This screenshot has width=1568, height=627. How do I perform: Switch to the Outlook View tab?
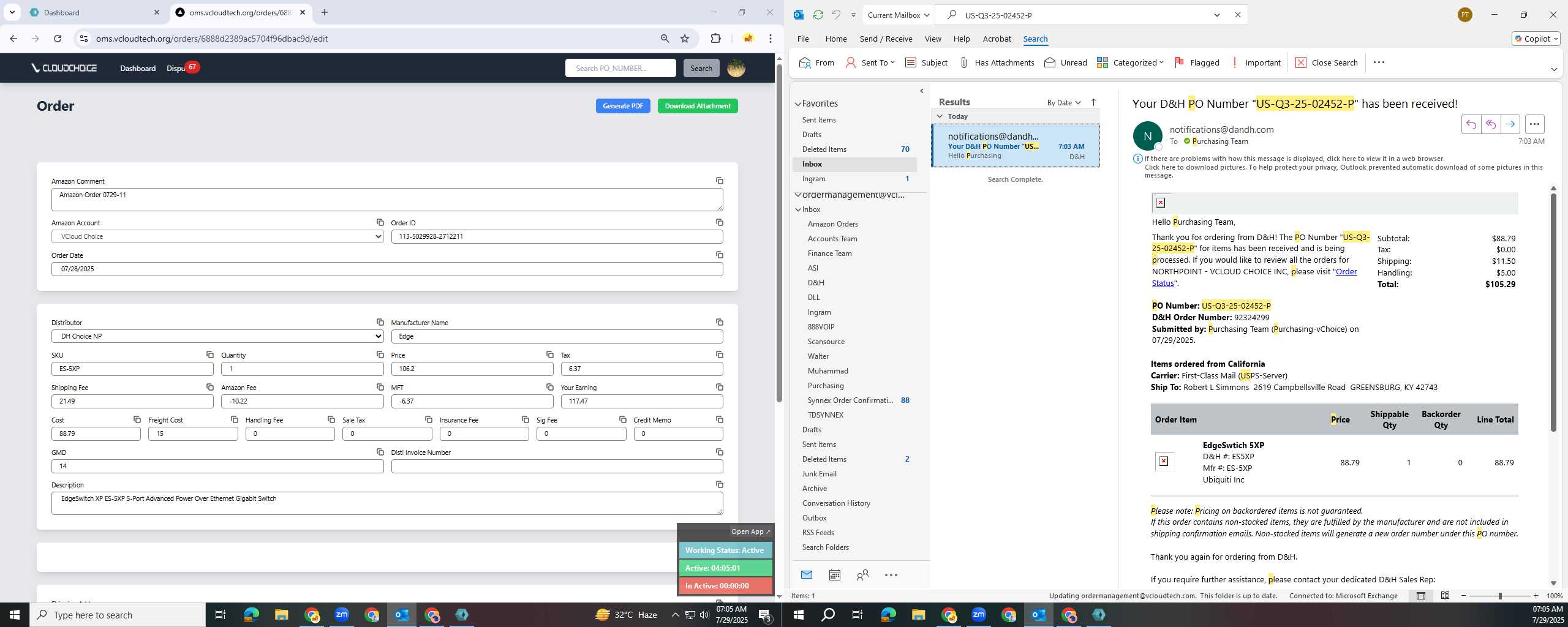click(x=933, y=39)
